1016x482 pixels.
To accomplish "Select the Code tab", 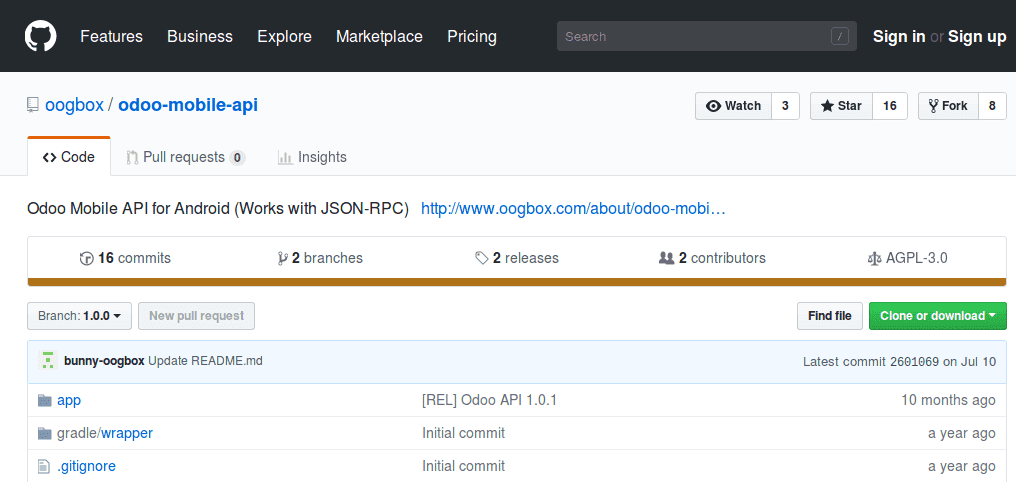I will pos(69,157).
